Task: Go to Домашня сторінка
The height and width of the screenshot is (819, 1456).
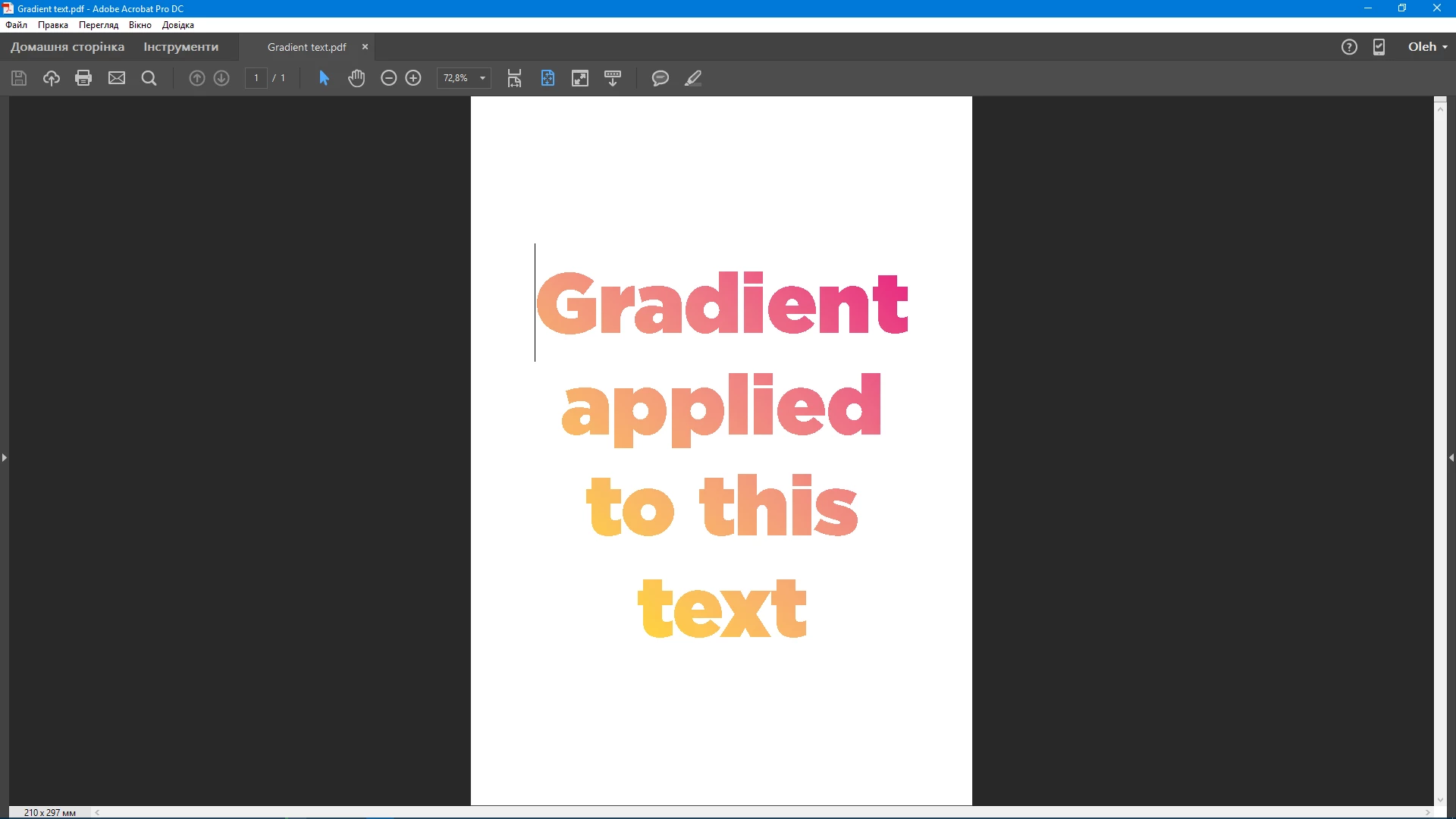Action: point(67,47)
